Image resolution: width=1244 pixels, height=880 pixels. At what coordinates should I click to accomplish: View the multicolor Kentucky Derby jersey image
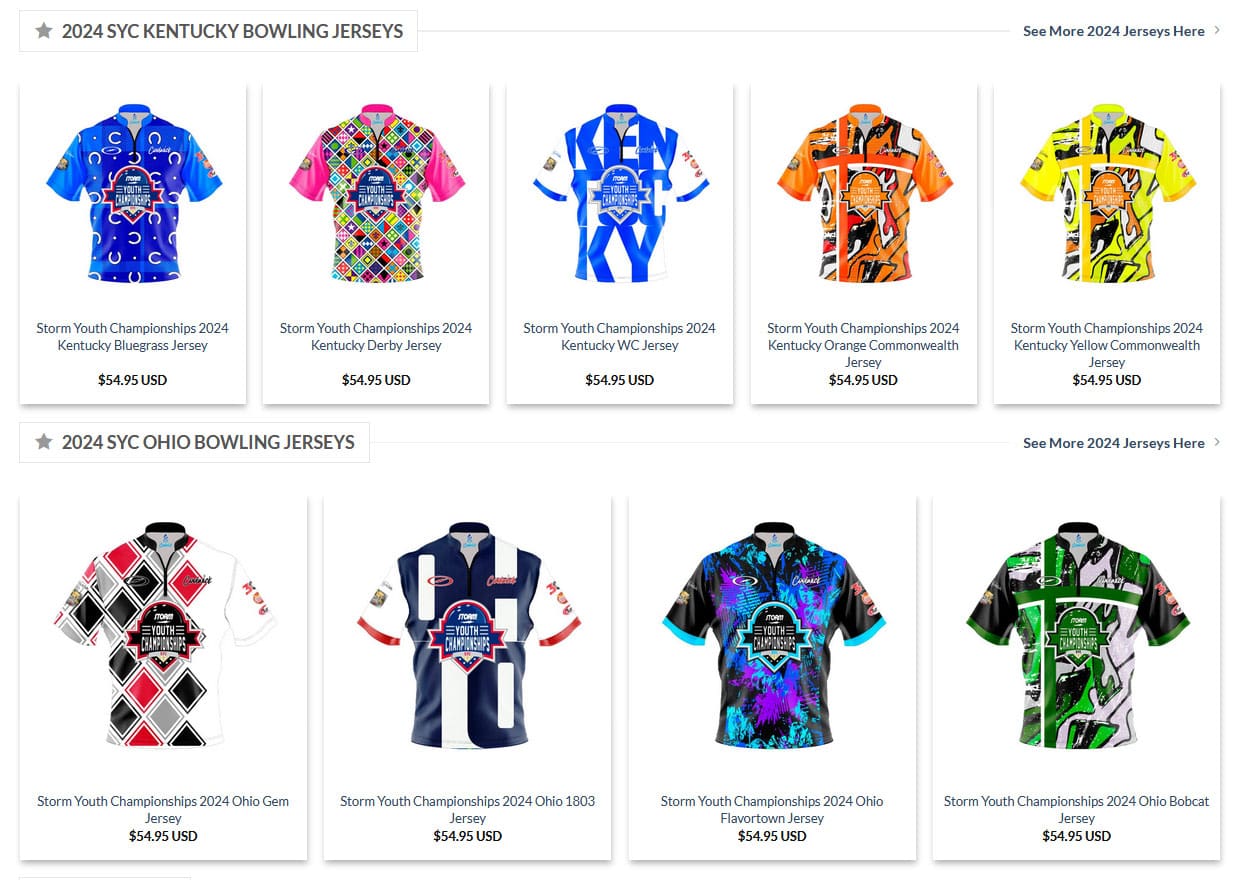(376, 193)
